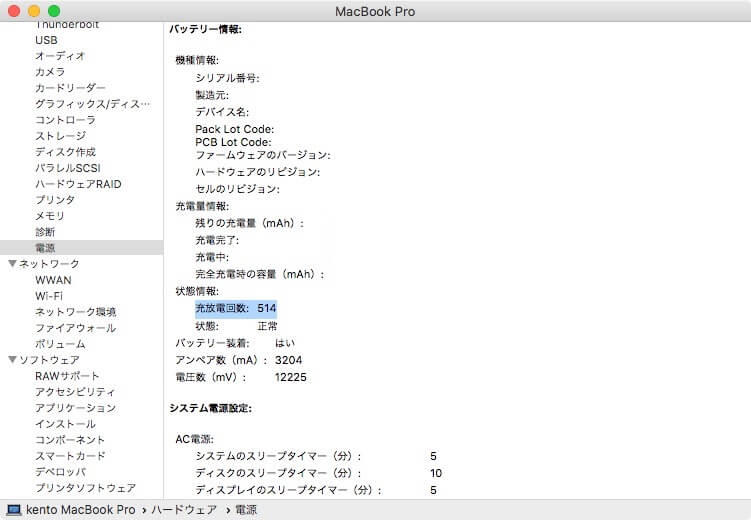Select パラレルSCSI entry
Screen dimensions: 751x520
tap(68, 168)
